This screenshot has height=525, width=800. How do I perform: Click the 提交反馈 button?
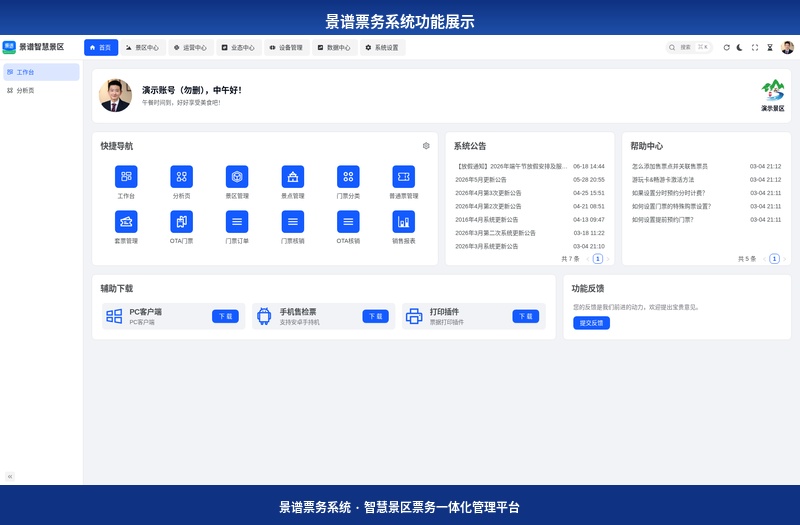click(591, 323)
